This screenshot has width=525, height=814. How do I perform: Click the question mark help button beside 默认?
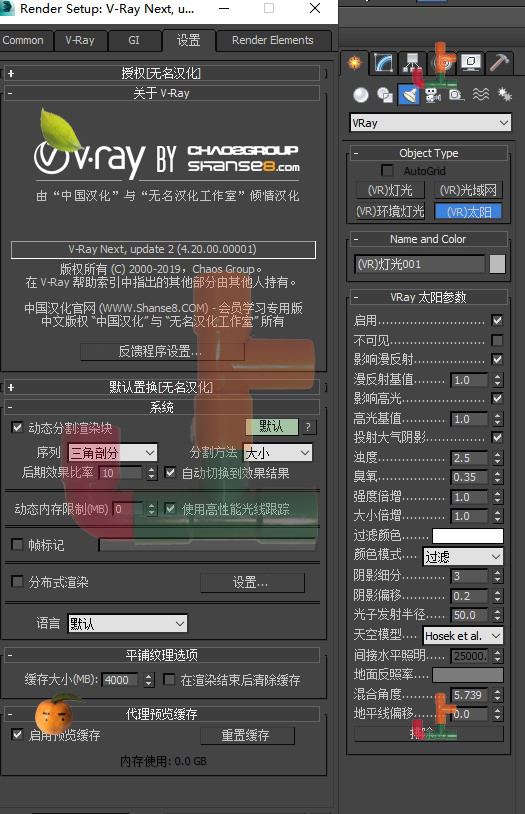308,427
